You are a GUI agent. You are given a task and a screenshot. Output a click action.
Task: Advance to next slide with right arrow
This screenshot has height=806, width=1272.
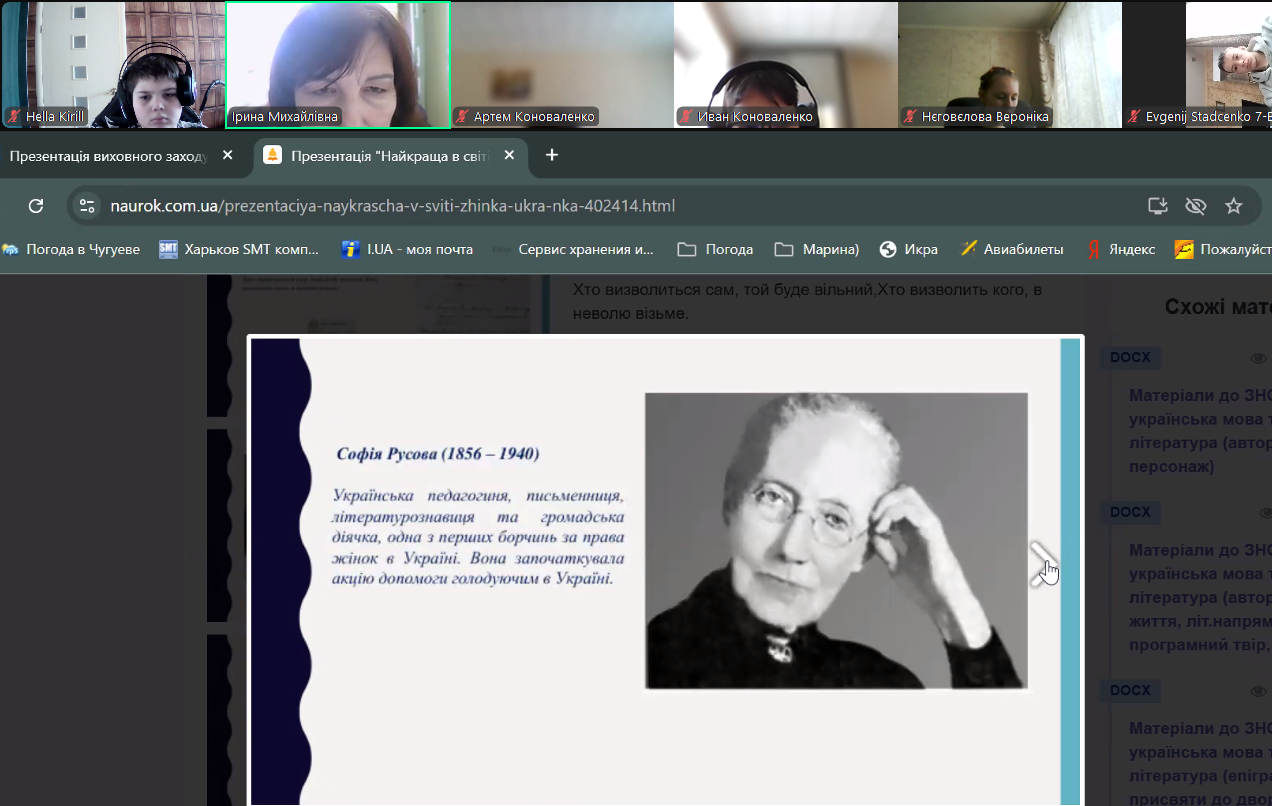coord(1043,564)
